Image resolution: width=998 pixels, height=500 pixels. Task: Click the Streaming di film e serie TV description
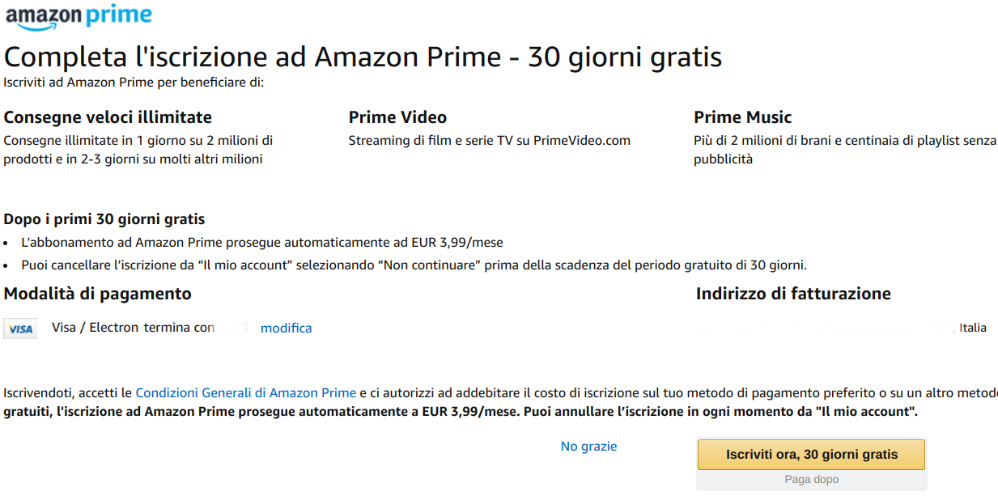(489, 141)
